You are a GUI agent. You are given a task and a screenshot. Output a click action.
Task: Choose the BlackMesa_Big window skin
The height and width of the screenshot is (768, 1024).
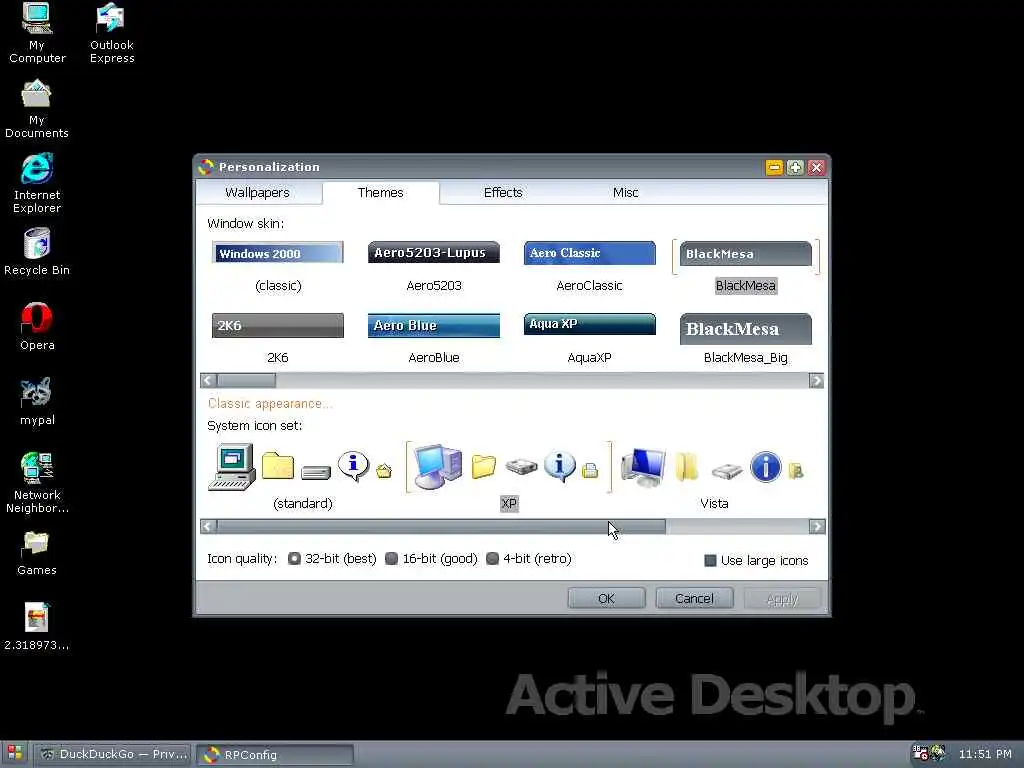(x=745, y=339)
